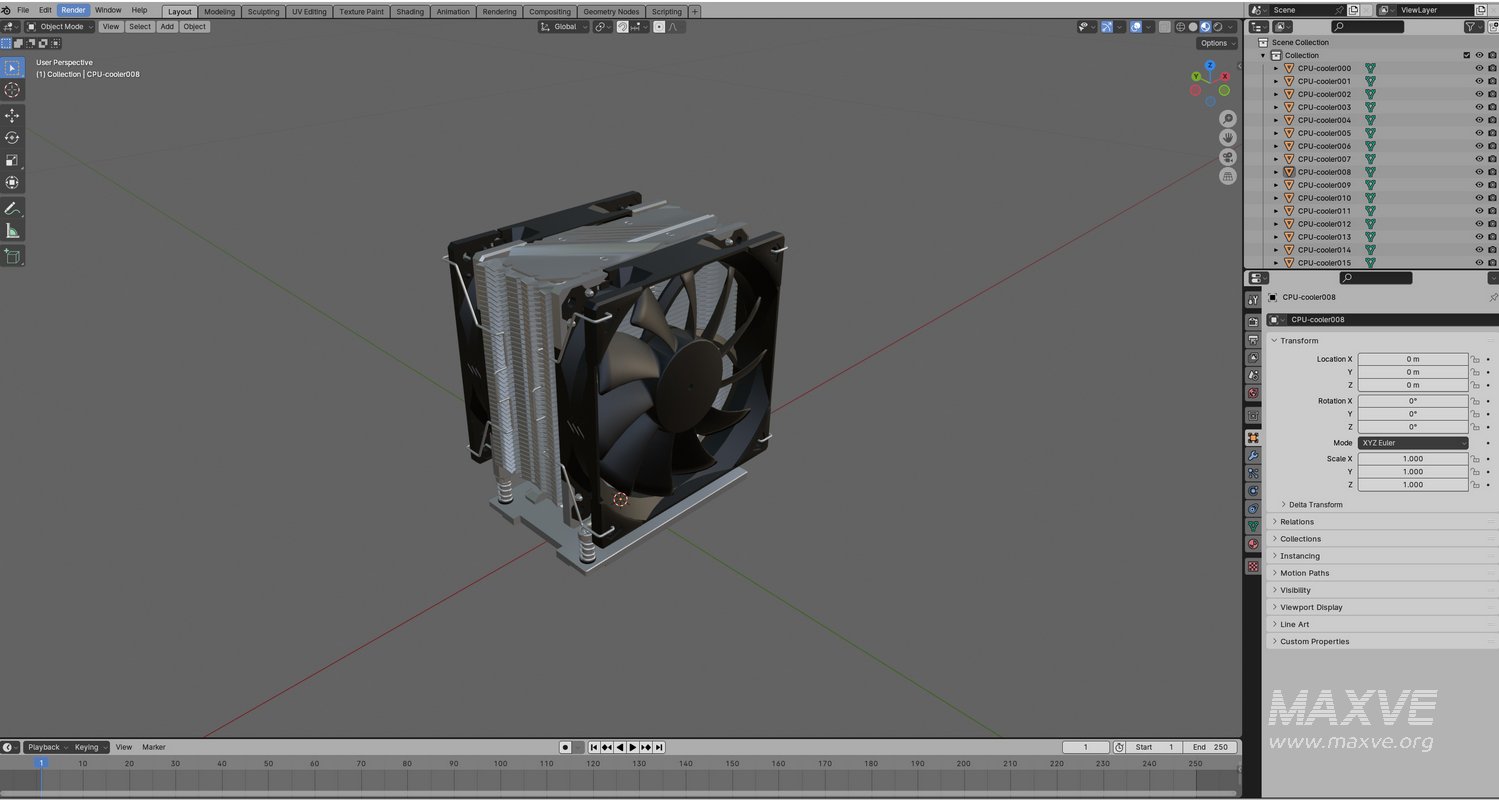
Task: Switch to wireframe viewport shading
Action: [1181, 26]
